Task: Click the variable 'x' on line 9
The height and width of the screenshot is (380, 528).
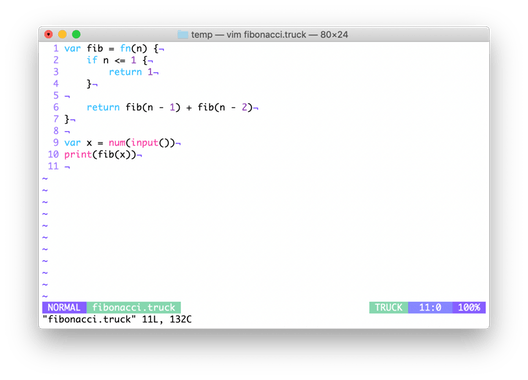Action: [x=89, y=143]
